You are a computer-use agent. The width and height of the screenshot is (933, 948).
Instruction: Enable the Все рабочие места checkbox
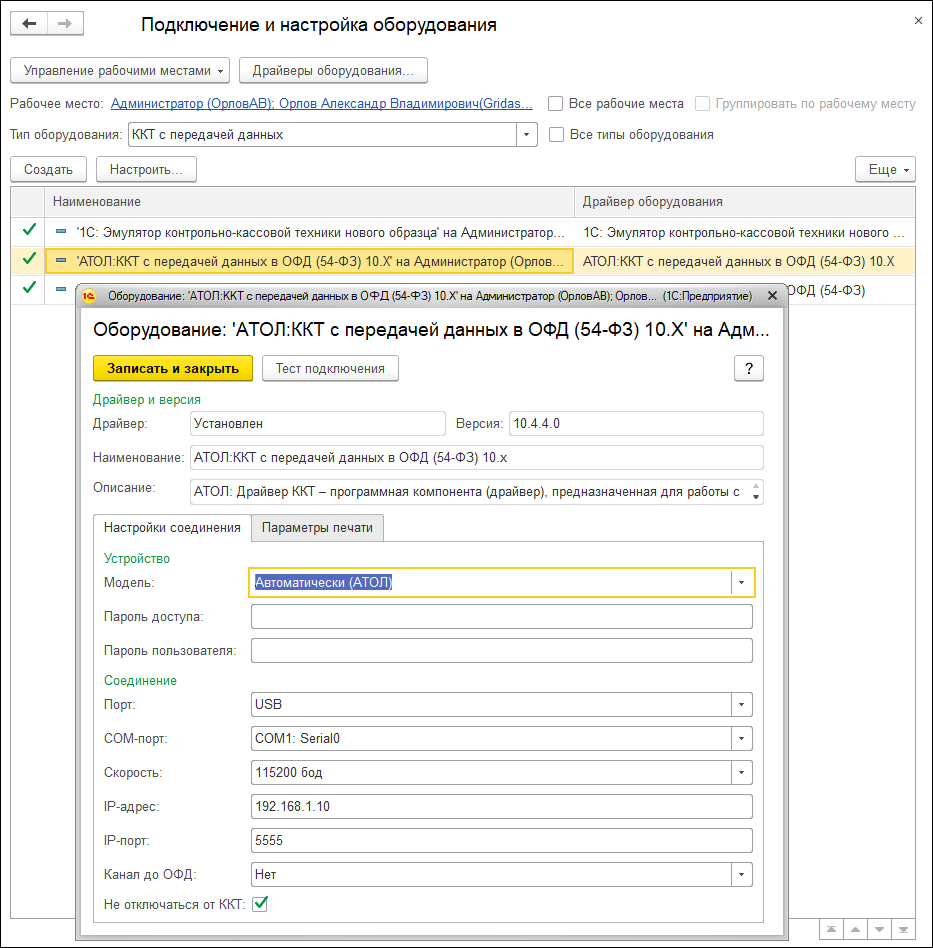[555, 103]
